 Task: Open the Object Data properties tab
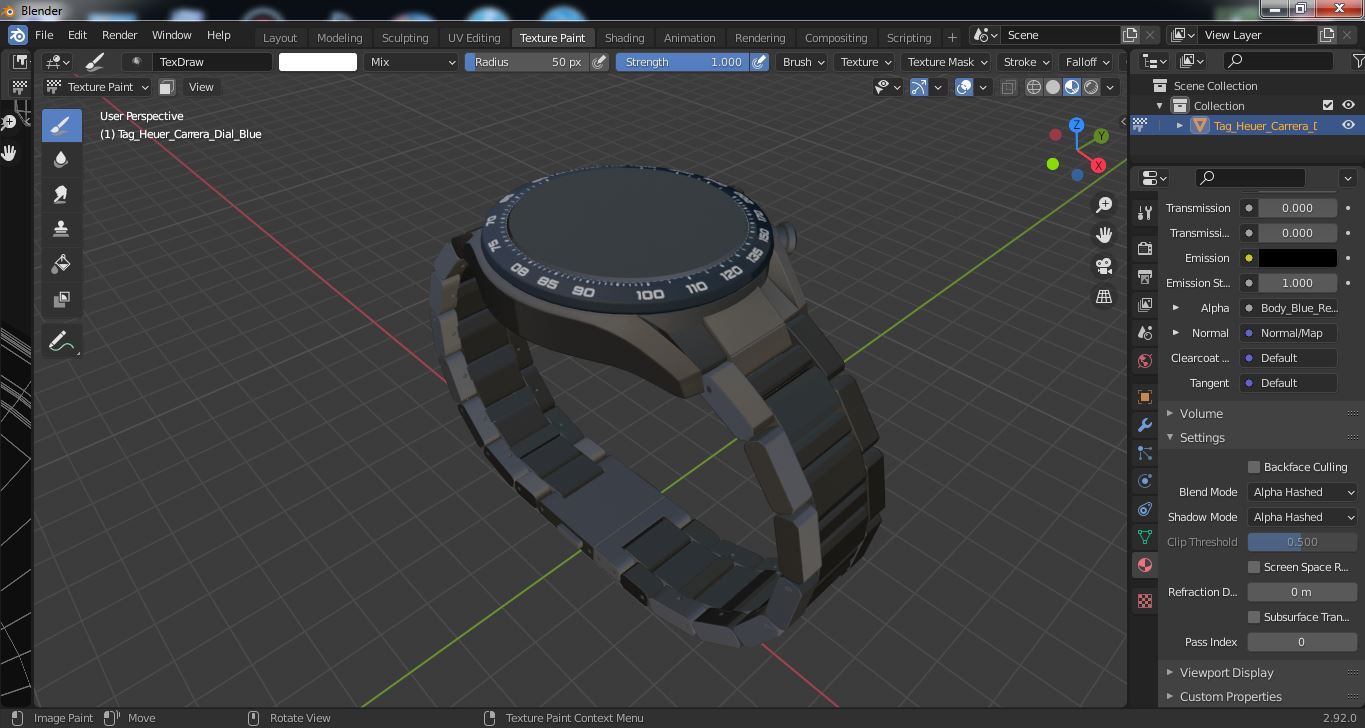[x=1145, y=537]
